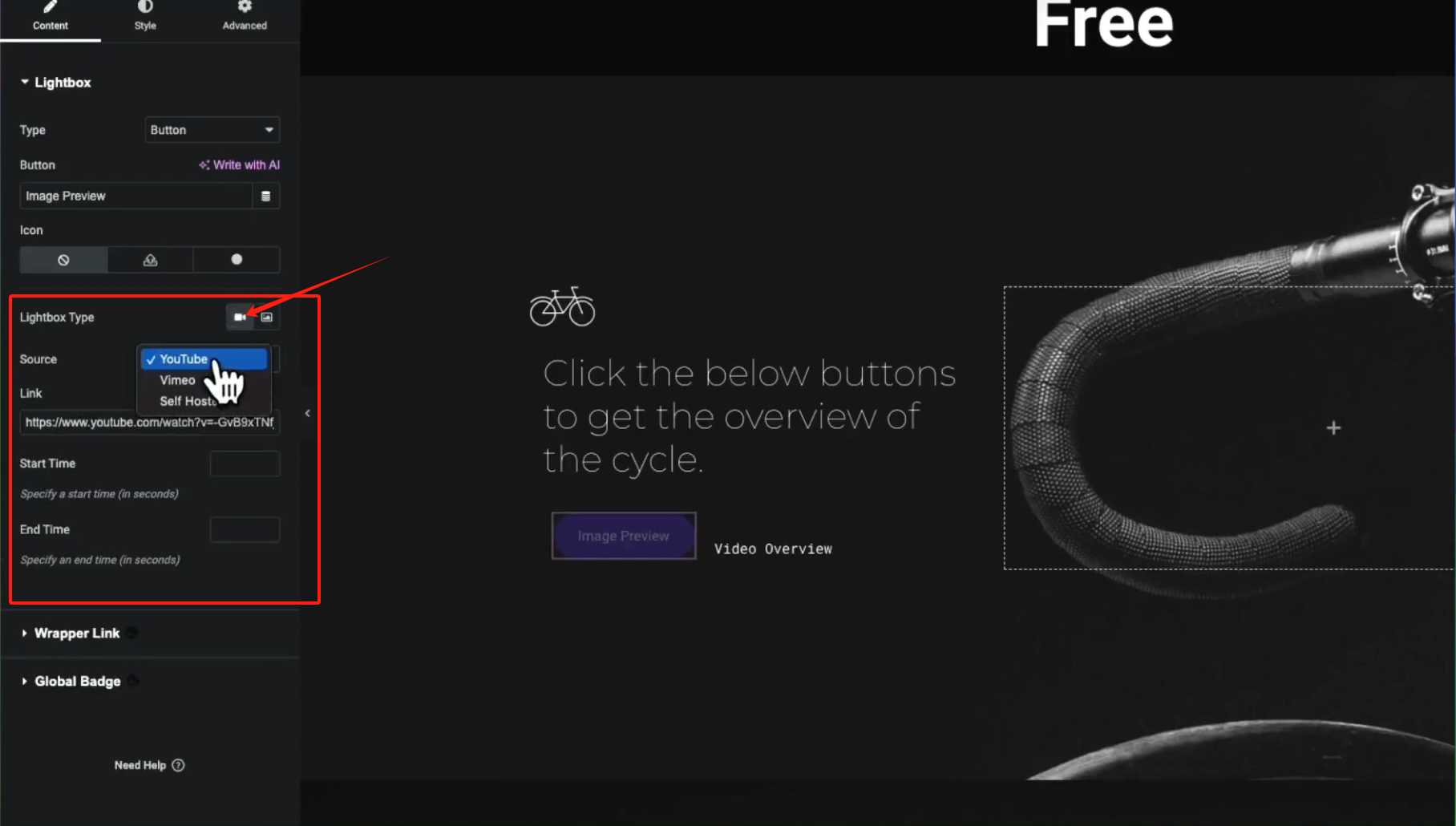
Task: Click the plus icon in the dashed container
Action: click(x=1333, y=428)
